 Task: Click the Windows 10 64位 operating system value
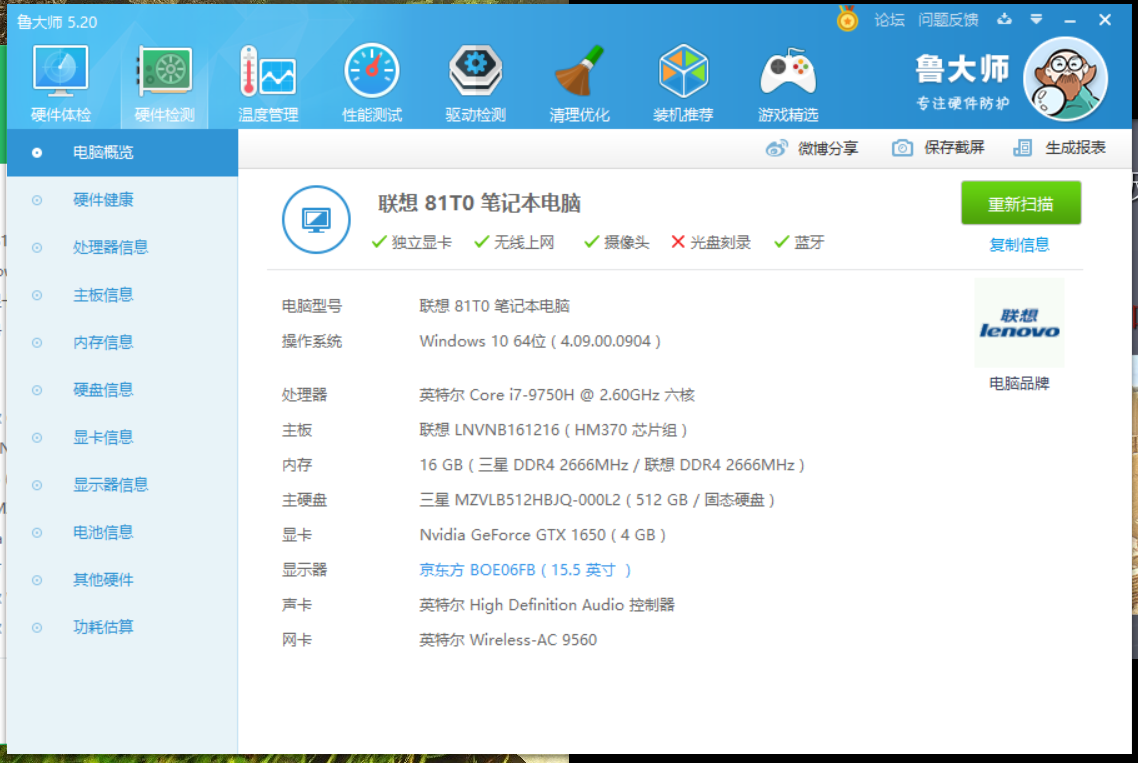(x=540, y=341)
